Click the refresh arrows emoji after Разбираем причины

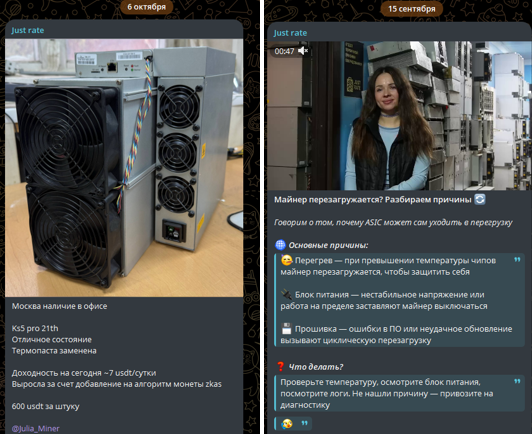tap(479, 199)
